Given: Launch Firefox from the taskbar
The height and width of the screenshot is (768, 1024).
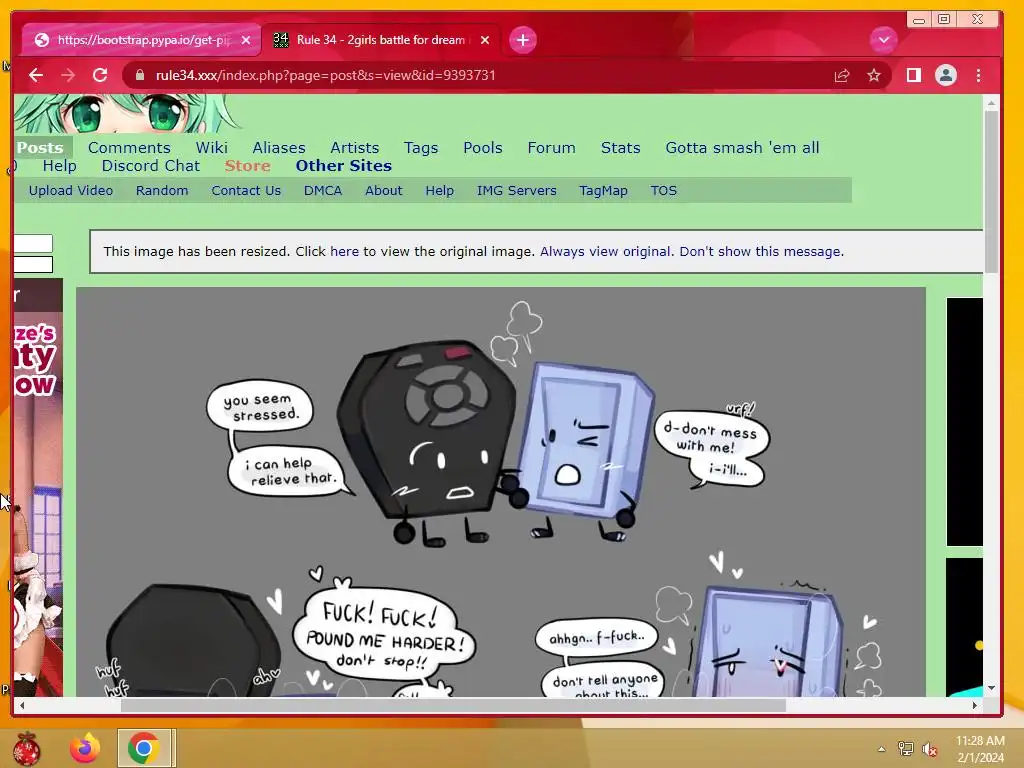Looking at the screenshot, I should pyautogui.click(x=85, y=748).
